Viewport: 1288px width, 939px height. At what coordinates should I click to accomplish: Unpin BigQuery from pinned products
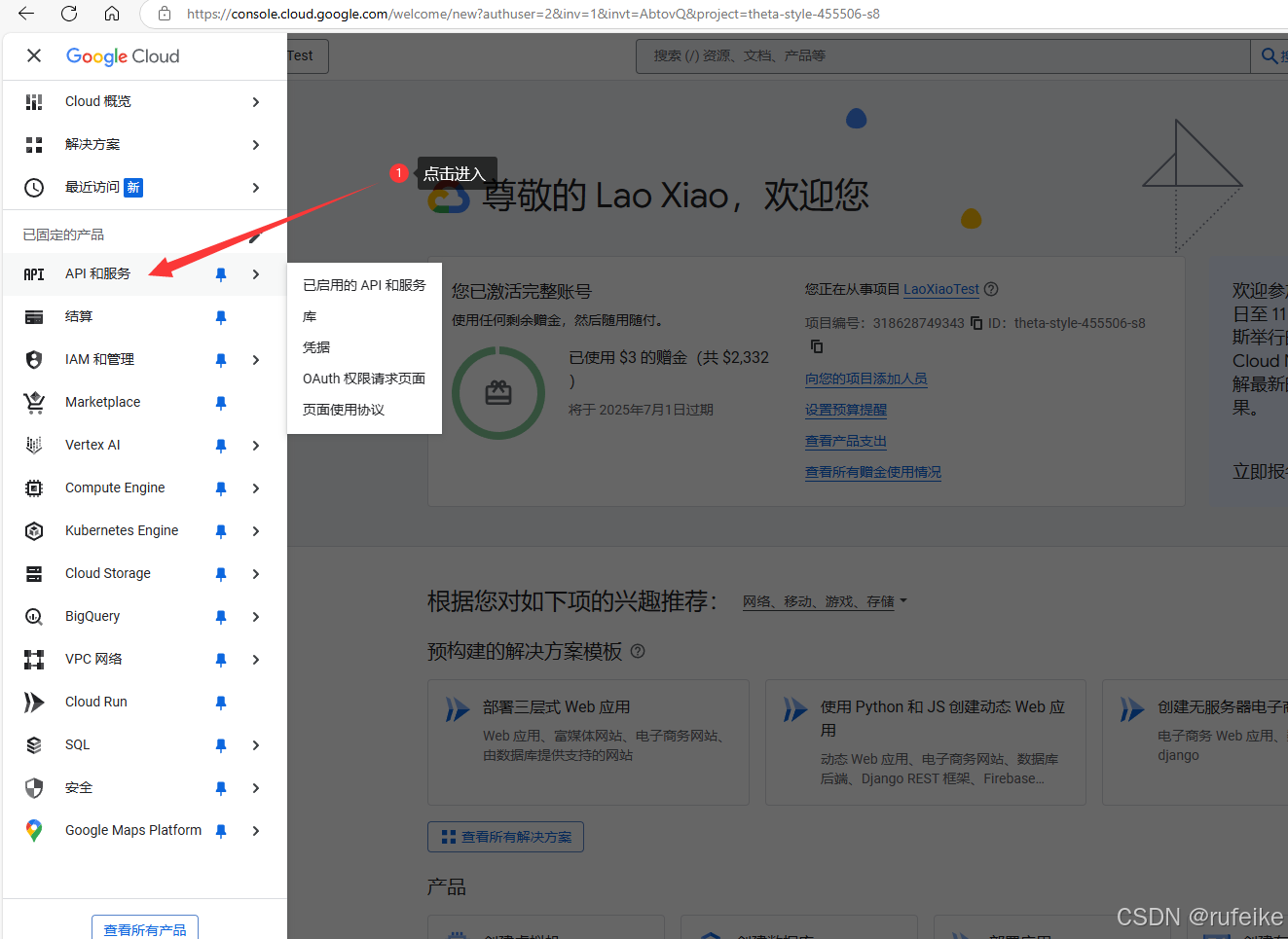click(x=221, y=617)
